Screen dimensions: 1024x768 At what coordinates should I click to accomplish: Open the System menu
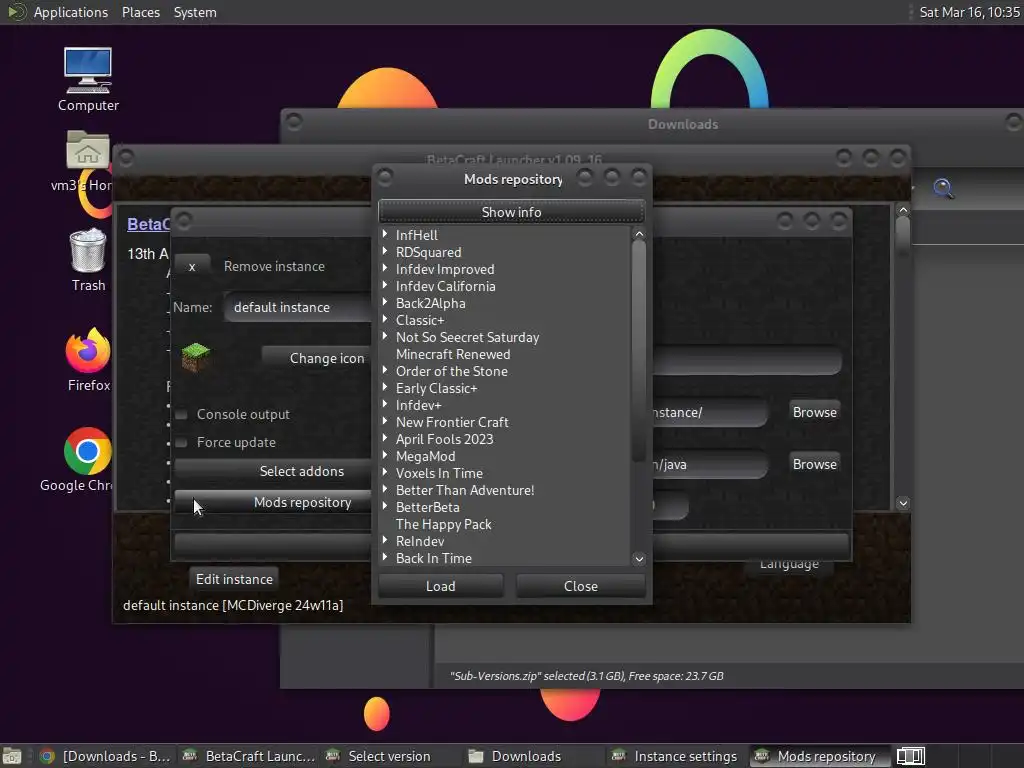[x=195, y=12]
